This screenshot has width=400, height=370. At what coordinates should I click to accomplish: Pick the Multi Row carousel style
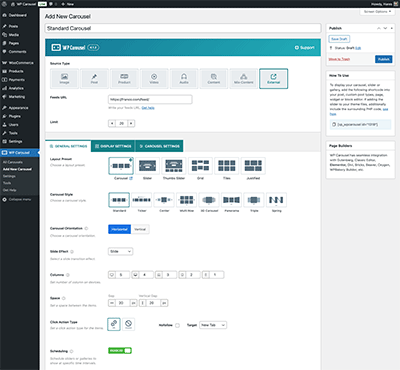(x=187, y=200)
